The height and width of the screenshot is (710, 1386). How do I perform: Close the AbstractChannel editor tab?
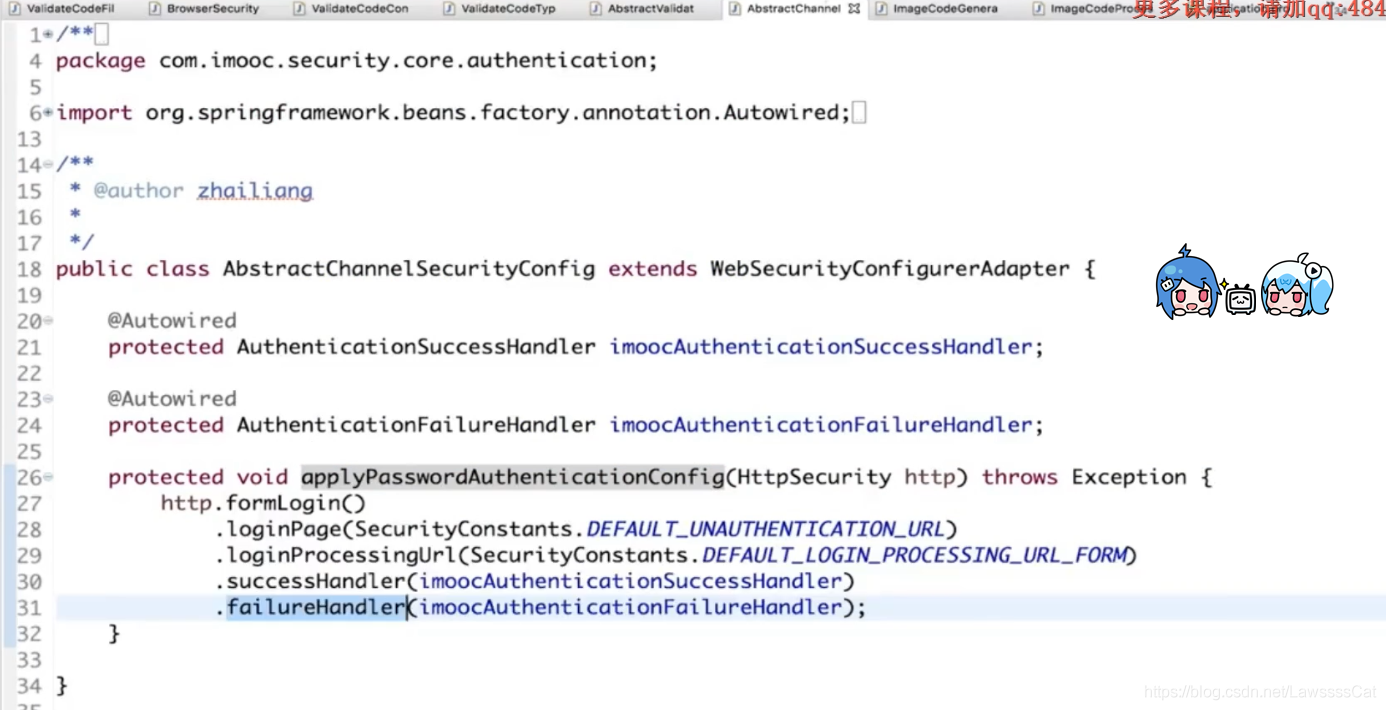click(853, 8)
